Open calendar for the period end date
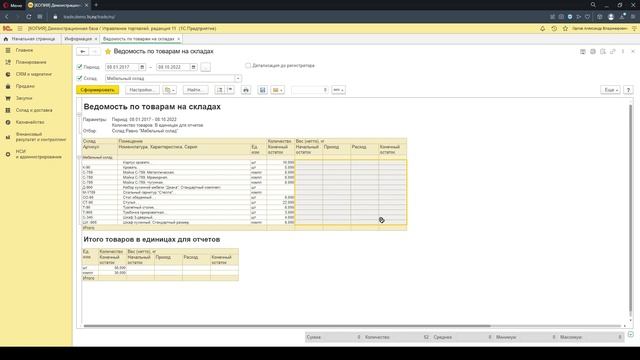Viewport: 640px width, 360px height. point(193,67)
